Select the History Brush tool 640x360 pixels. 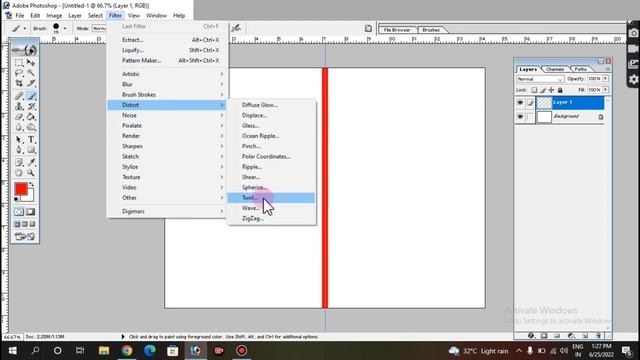[31, 107]
